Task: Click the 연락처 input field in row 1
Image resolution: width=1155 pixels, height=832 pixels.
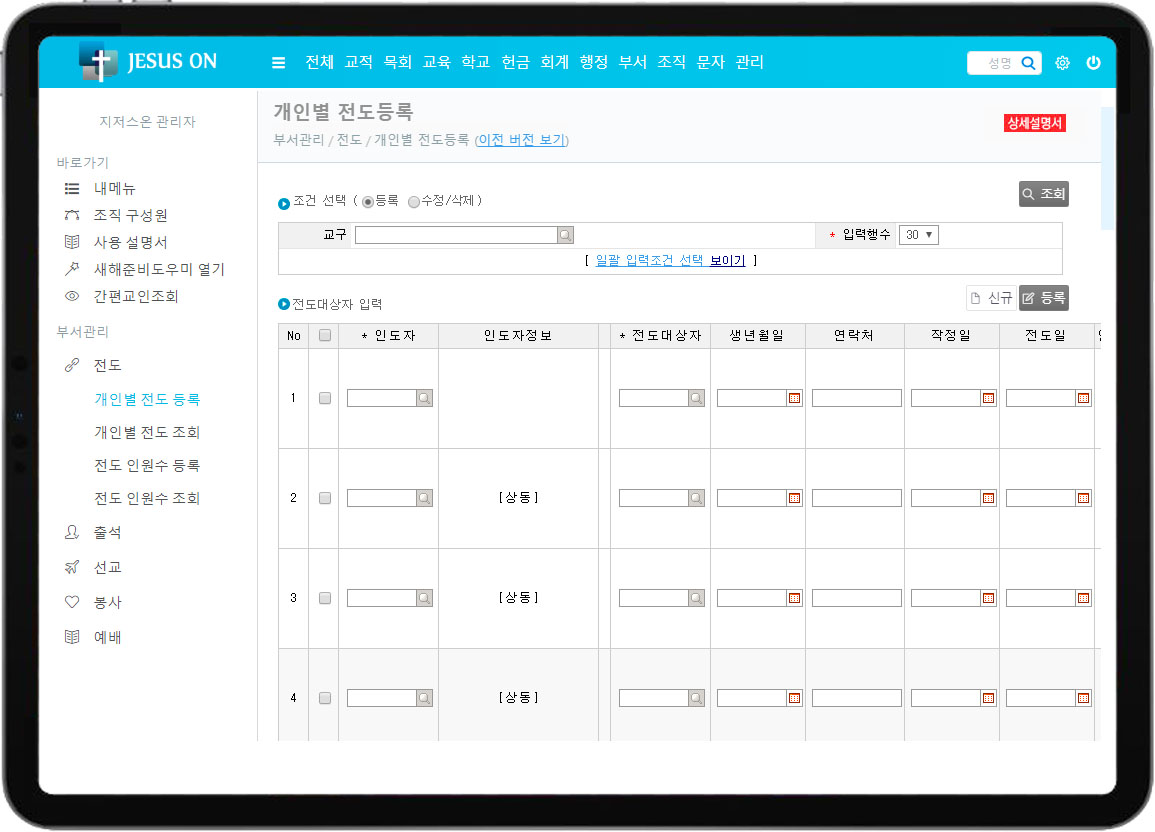Action: point(856,398)
